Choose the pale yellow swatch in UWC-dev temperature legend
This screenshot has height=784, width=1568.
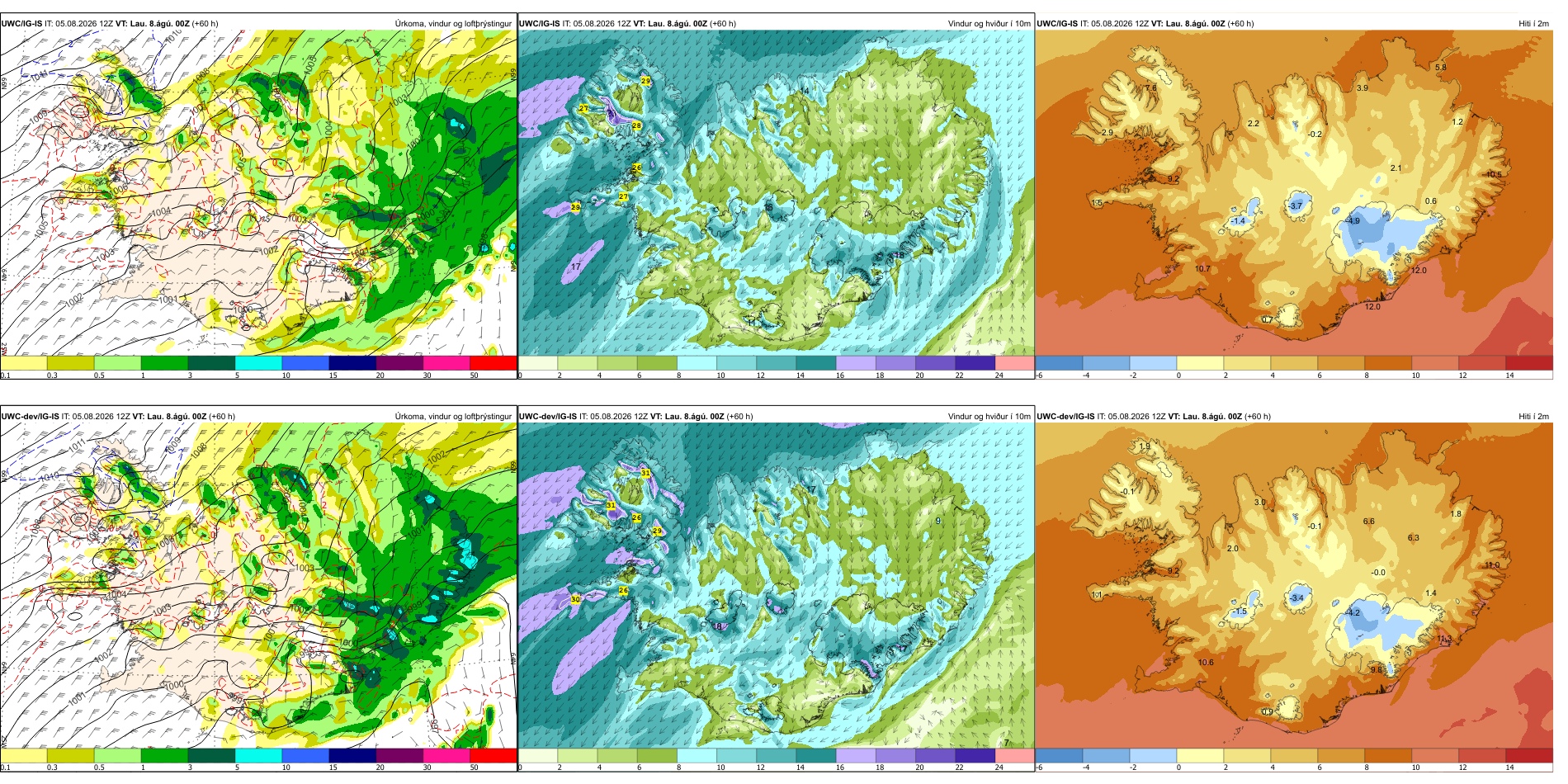click(x=1200, y=755)
